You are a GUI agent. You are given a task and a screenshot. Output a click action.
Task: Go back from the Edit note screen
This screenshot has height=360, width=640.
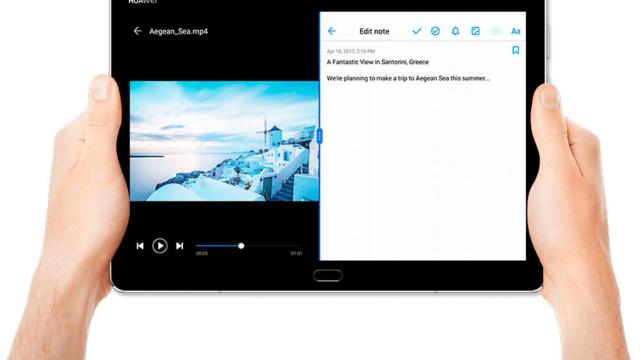pos(332,31)
